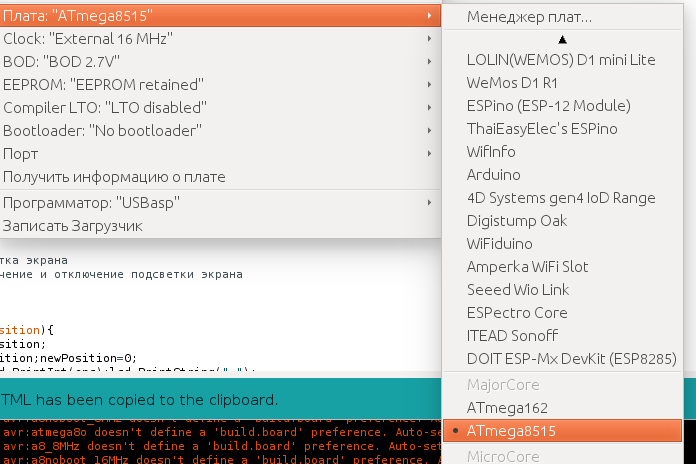Choose the Digistump Oak board
This screenshot has width=696, height=464.
(x=517, y=221)
